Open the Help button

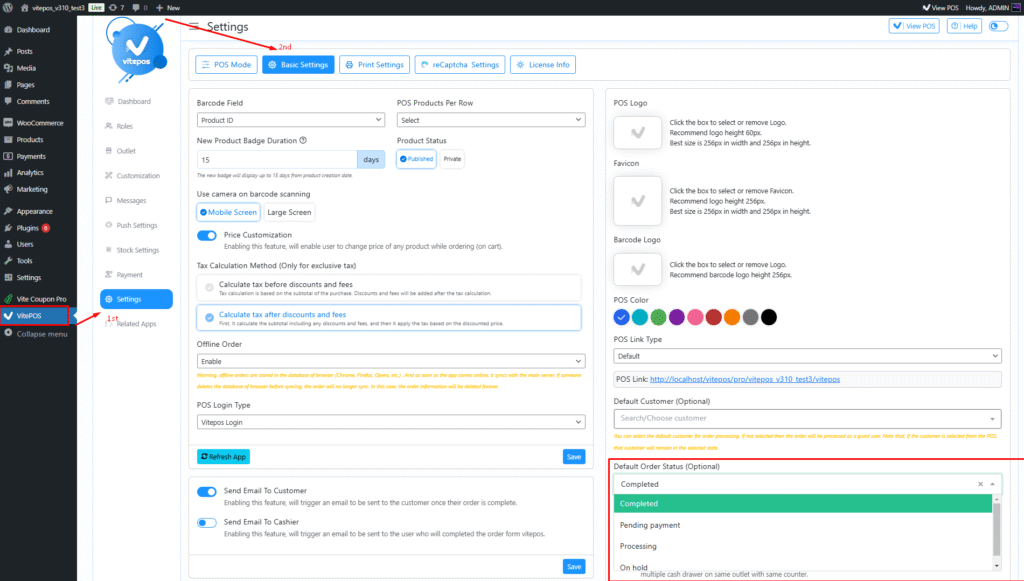[x=965, y=26]
